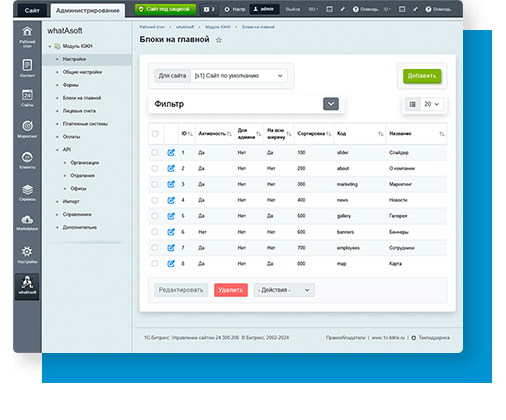Expand the Фильтр panel with arrow button

(x=331, y=104)
